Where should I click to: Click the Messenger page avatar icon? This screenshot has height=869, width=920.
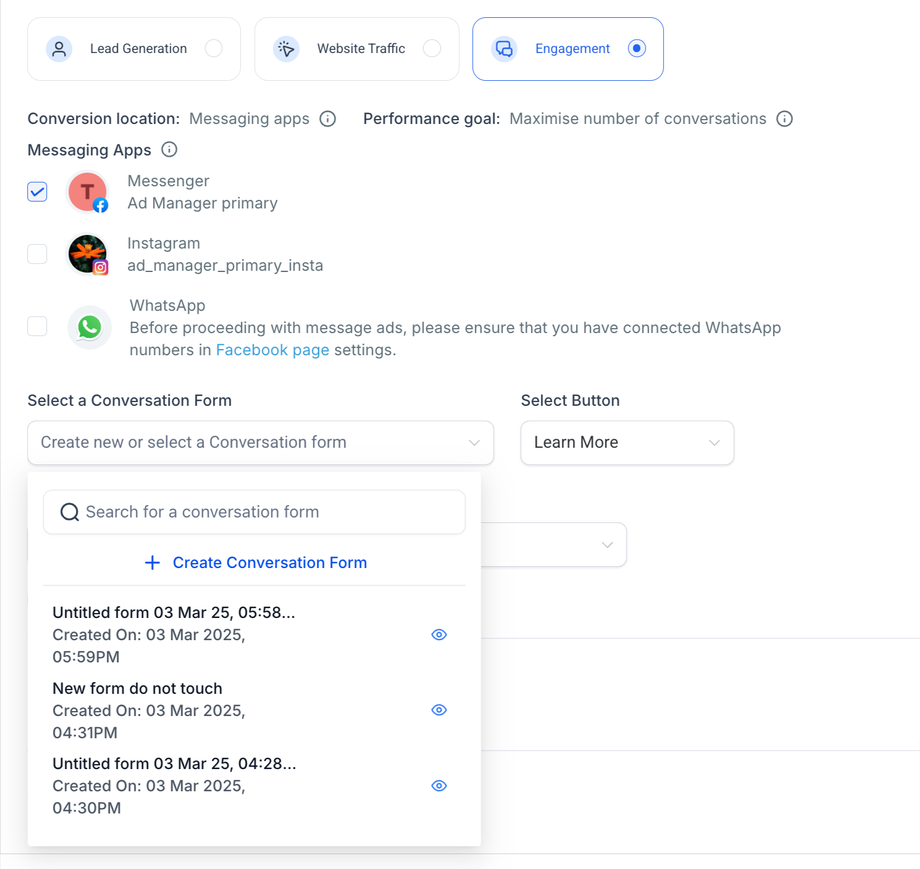(88, 192)
